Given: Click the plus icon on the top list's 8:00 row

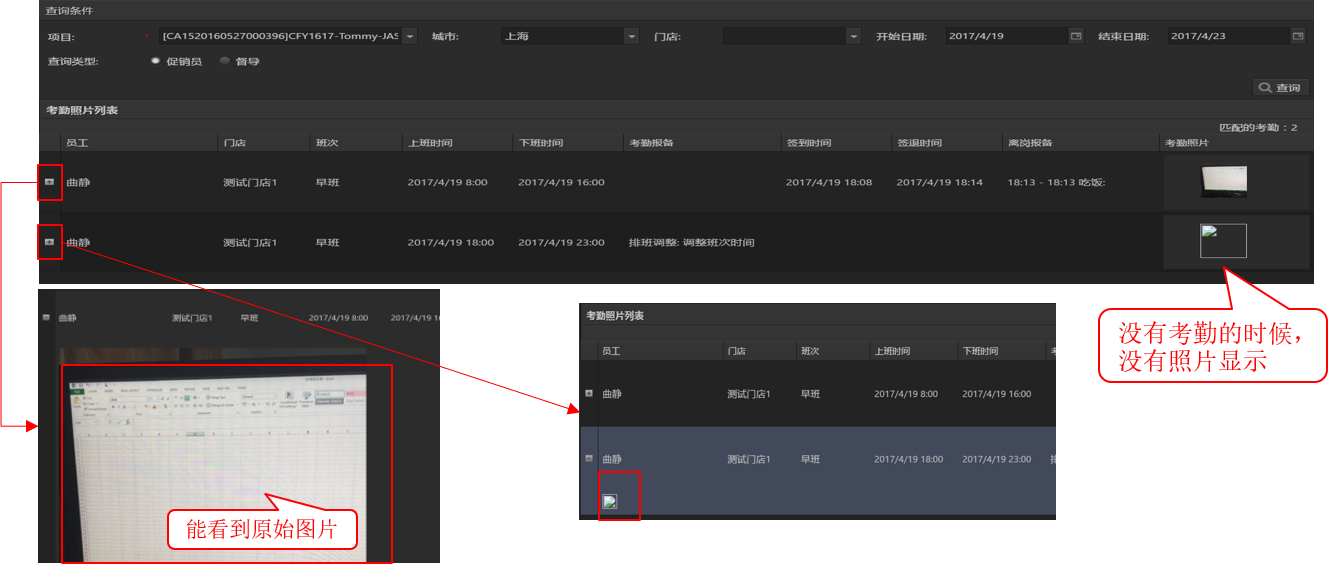Looking at the screenshot, I should (x=49, y=182).
